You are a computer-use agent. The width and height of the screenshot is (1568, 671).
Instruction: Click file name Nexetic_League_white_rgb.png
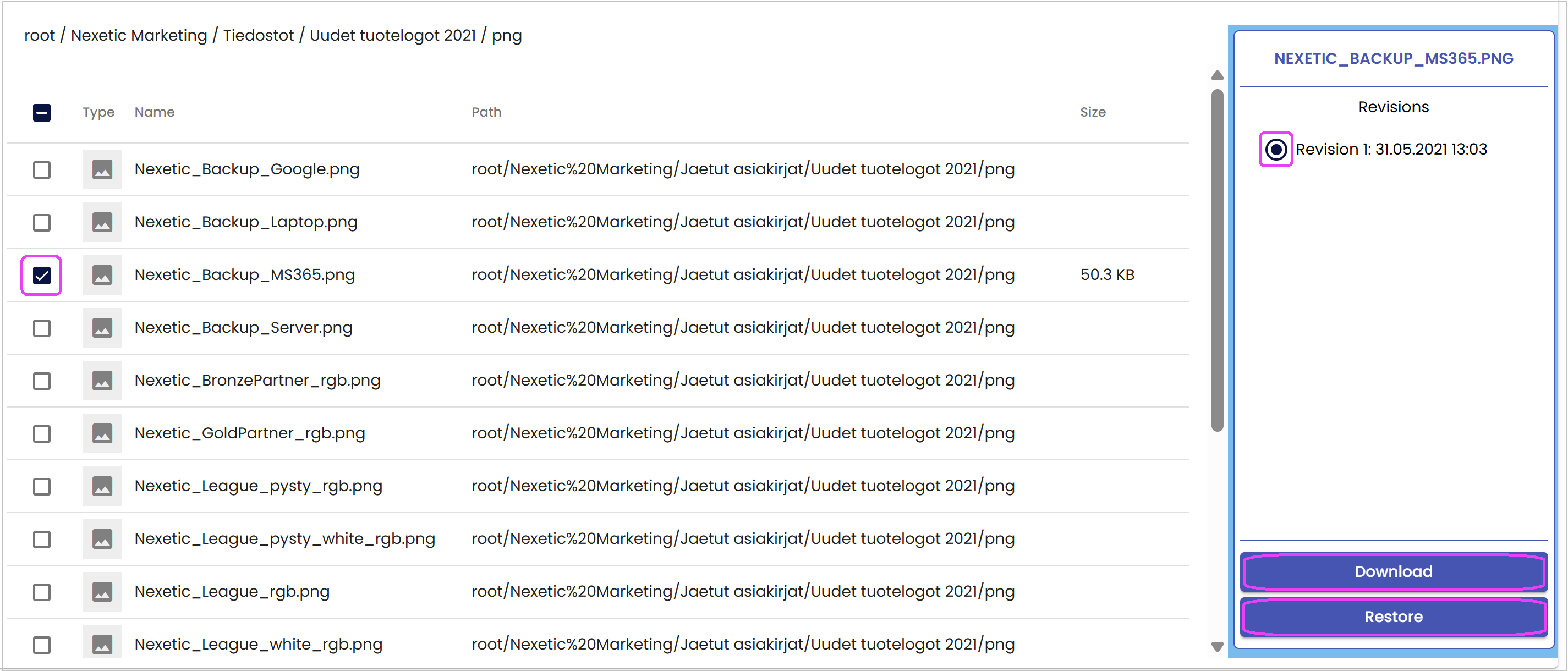click(258, 644)
